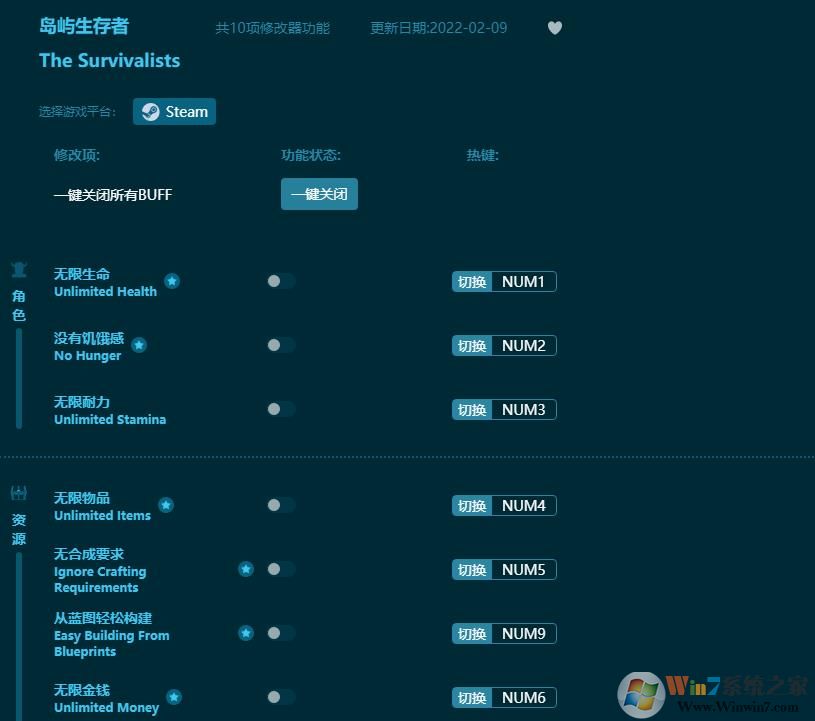Image resolution: width=815 pixels, height=721 pixels.
Task: Click 切换 button for NUM3 hotkey
Action: [472, 410]
